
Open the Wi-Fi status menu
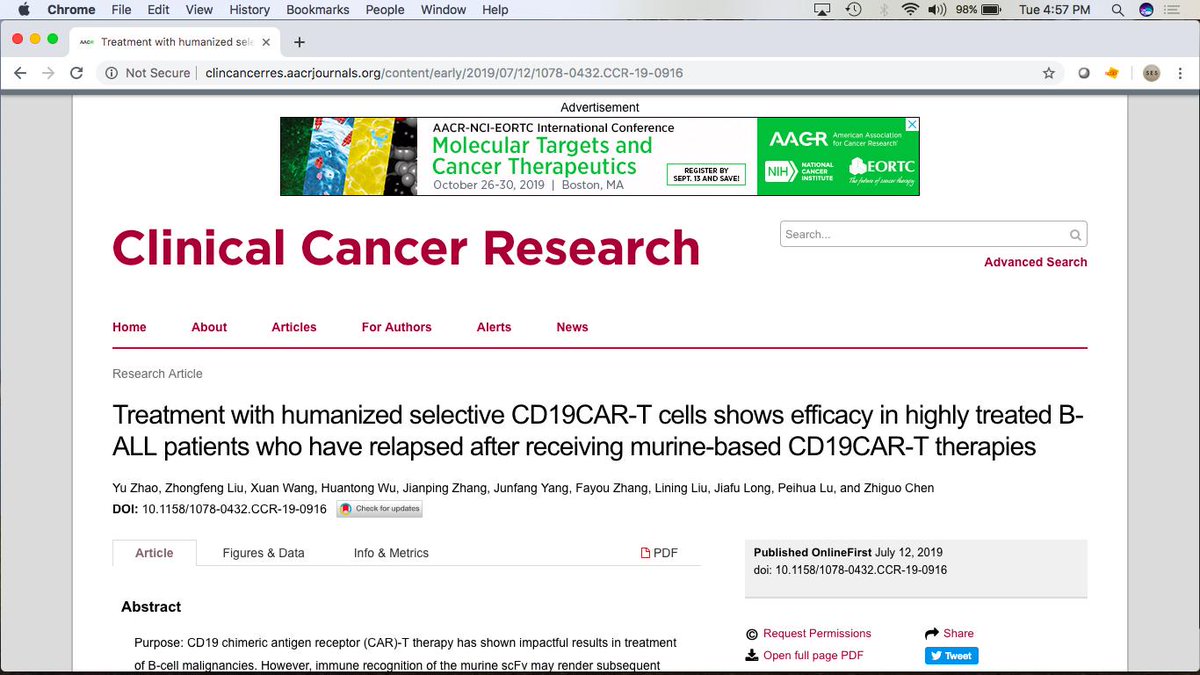point(909,9)
